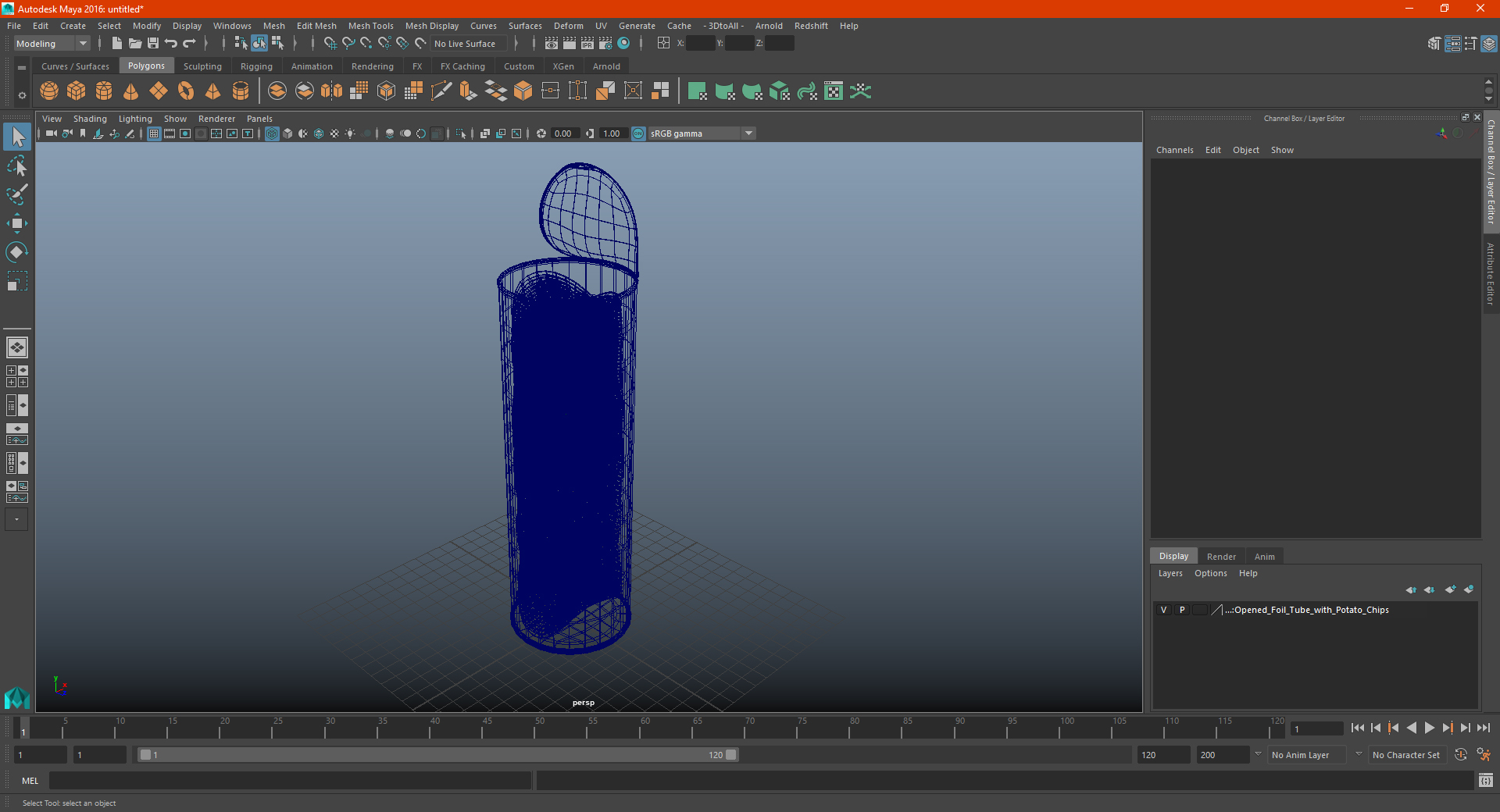The image size is (1500, 812).
Task: Toggle select by object type mode
Action: click(259, 44)
